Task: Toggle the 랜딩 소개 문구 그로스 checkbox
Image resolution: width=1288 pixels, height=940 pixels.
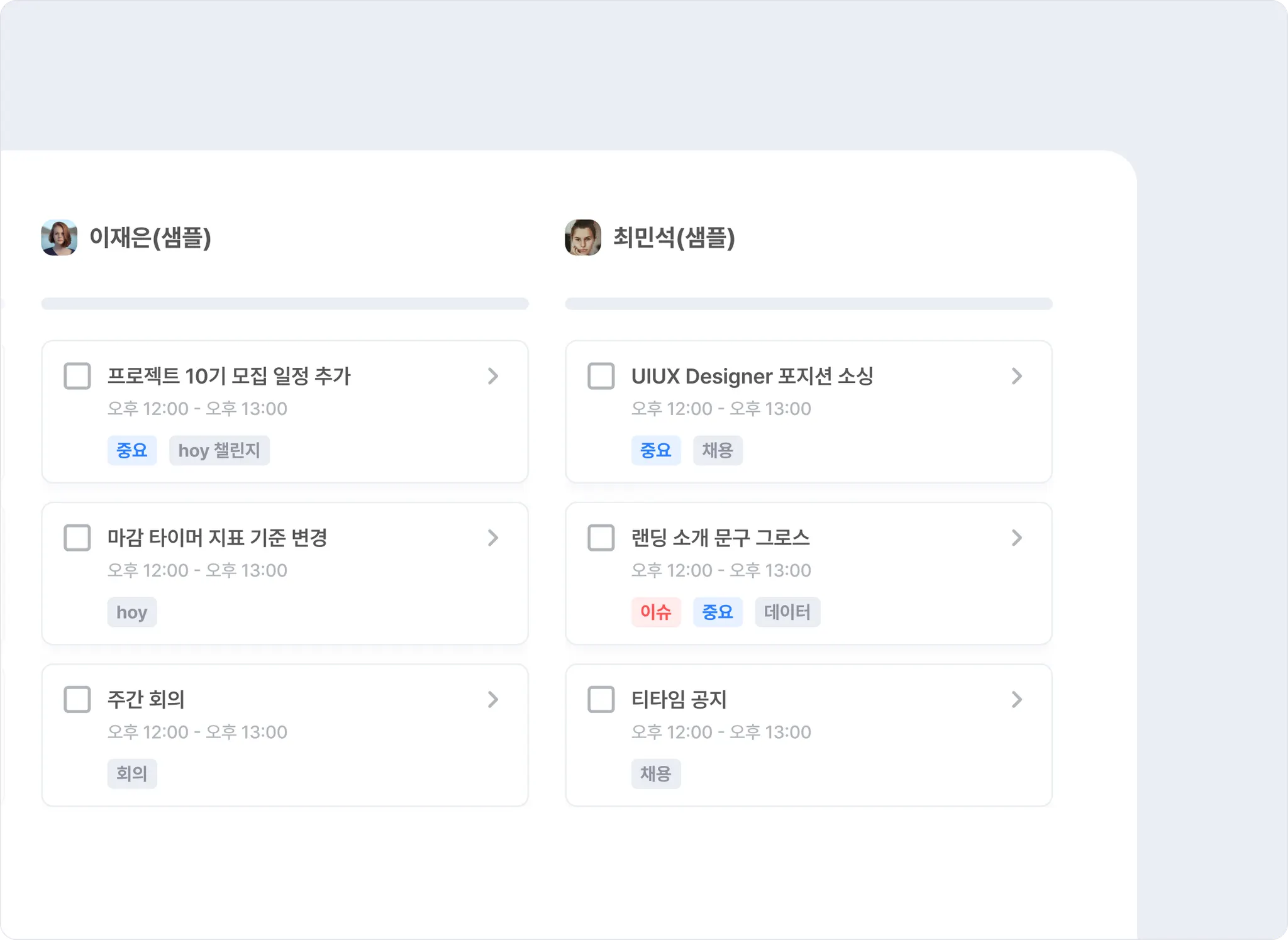Action: click(601, 538)
